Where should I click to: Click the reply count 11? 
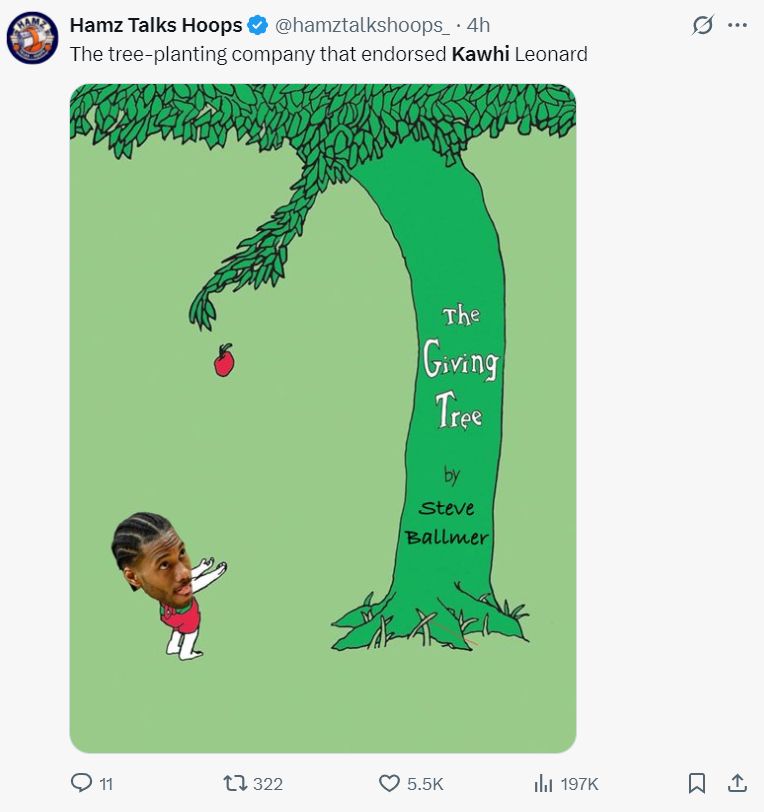[x=106, y=784]
